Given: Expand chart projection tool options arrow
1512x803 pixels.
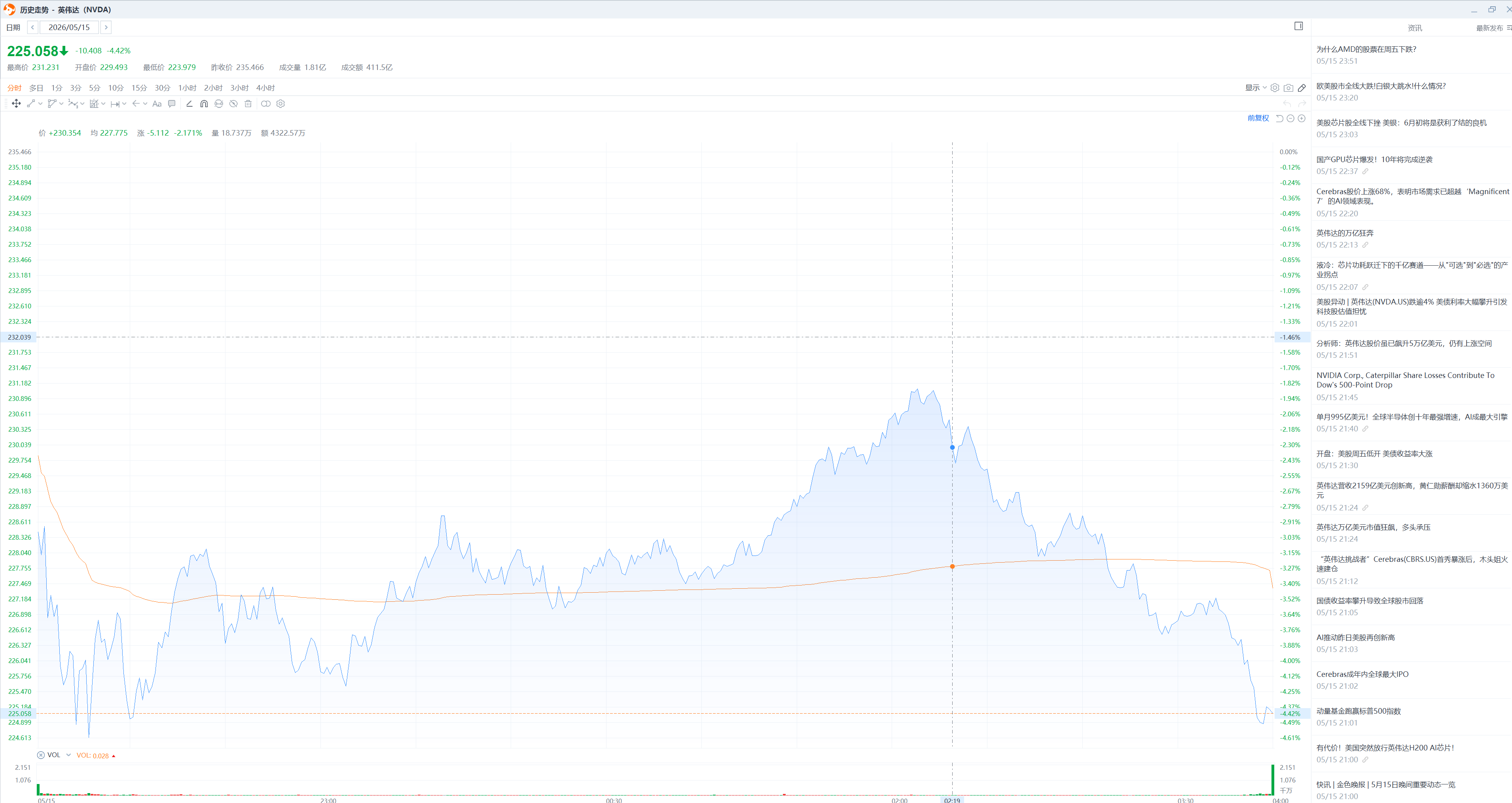Looking at the screenshot, I should 103,104.
